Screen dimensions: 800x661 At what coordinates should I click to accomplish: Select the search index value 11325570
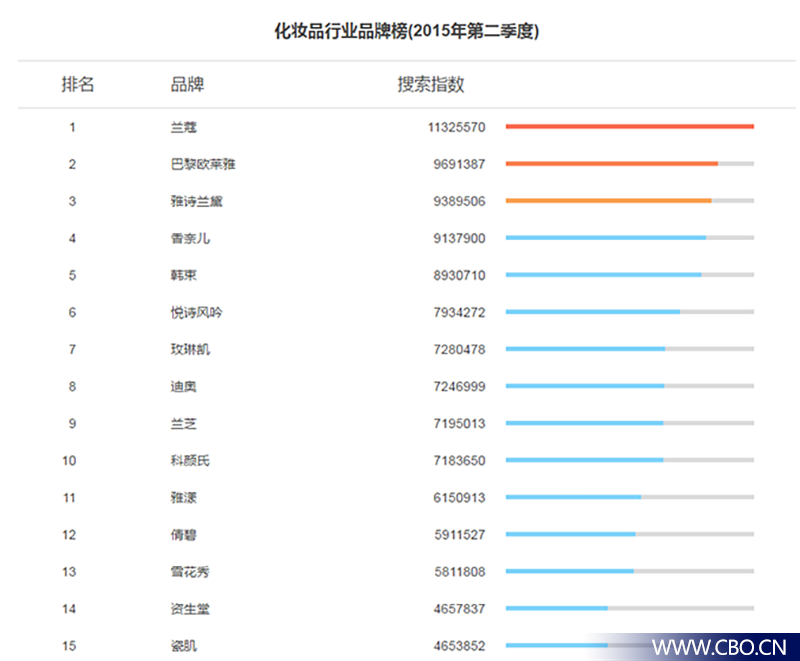pos(455,128)
